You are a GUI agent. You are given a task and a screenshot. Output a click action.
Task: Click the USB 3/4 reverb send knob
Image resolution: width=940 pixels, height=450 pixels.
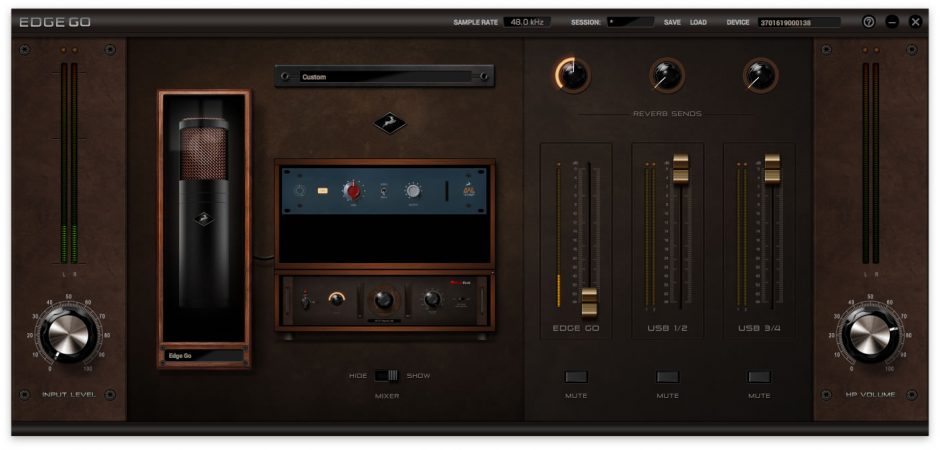[x=760, y=75]
